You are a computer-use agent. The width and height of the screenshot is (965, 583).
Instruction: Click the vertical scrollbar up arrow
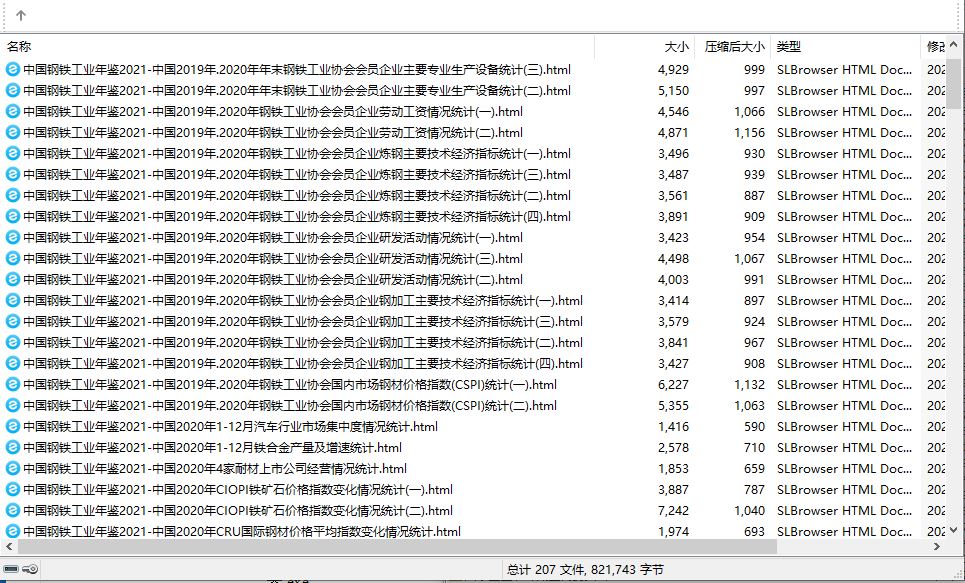point(953,44)
